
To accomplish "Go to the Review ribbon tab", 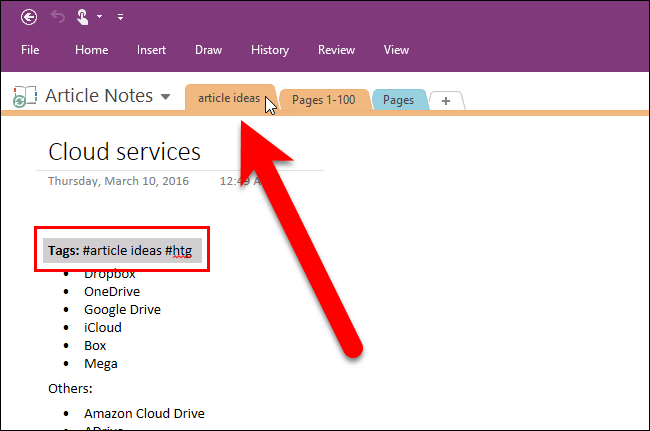I will [x=336, y=50].
